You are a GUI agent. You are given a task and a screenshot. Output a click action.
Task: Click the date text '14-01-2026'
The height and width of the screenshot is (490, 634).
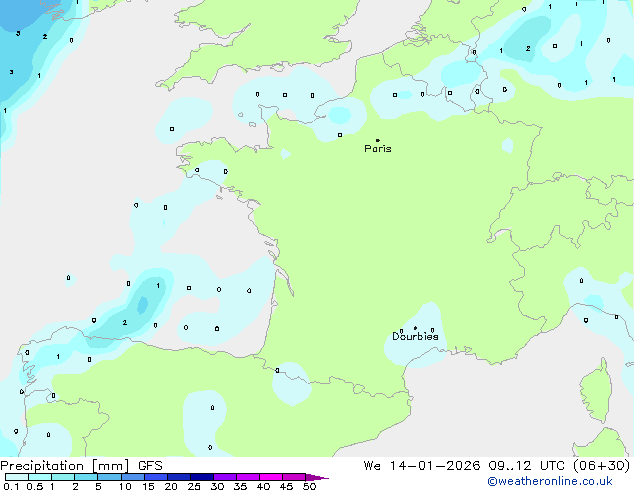435,466
